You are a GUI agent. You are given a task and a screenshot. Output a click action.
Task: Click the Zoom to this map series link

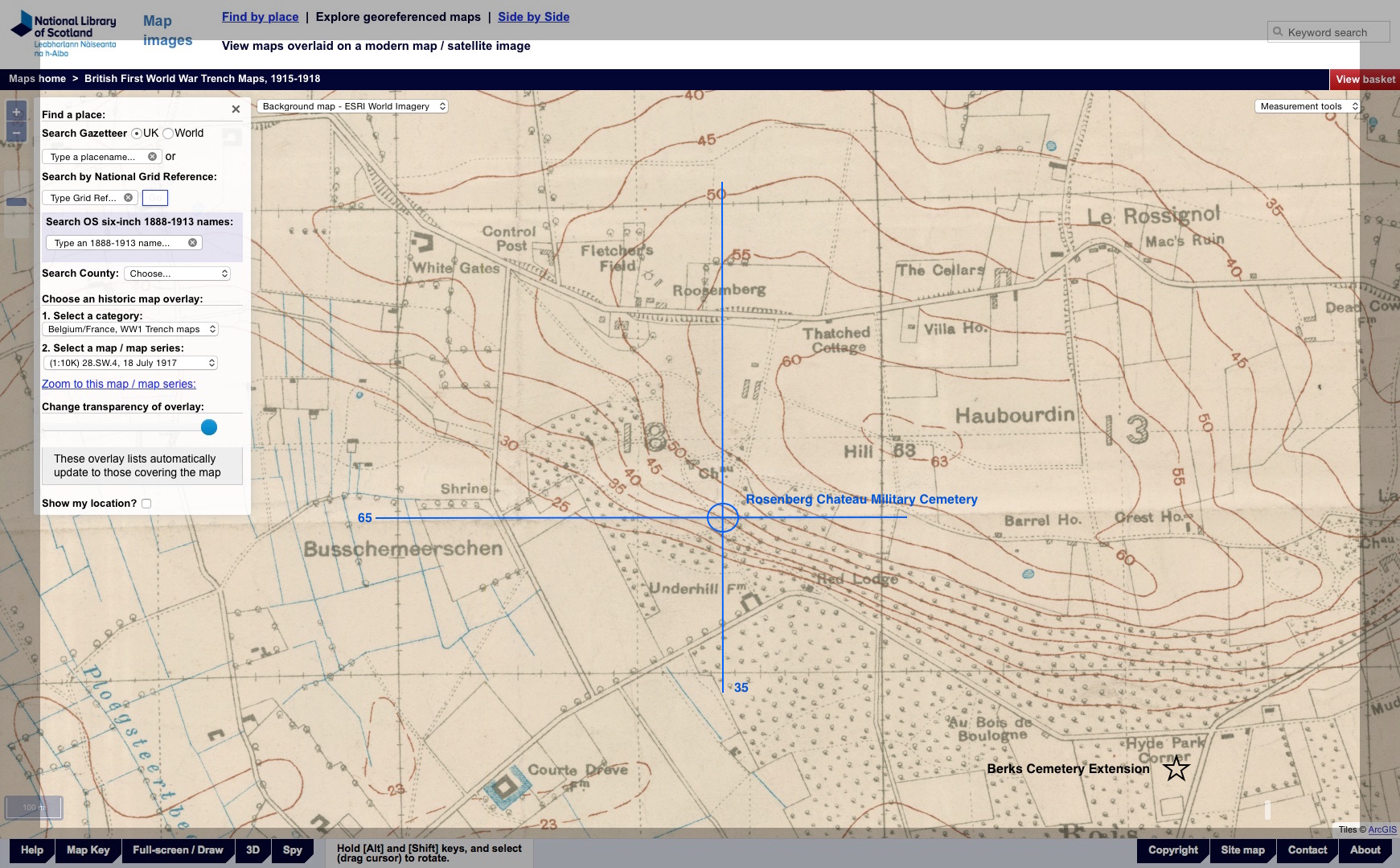119,385
